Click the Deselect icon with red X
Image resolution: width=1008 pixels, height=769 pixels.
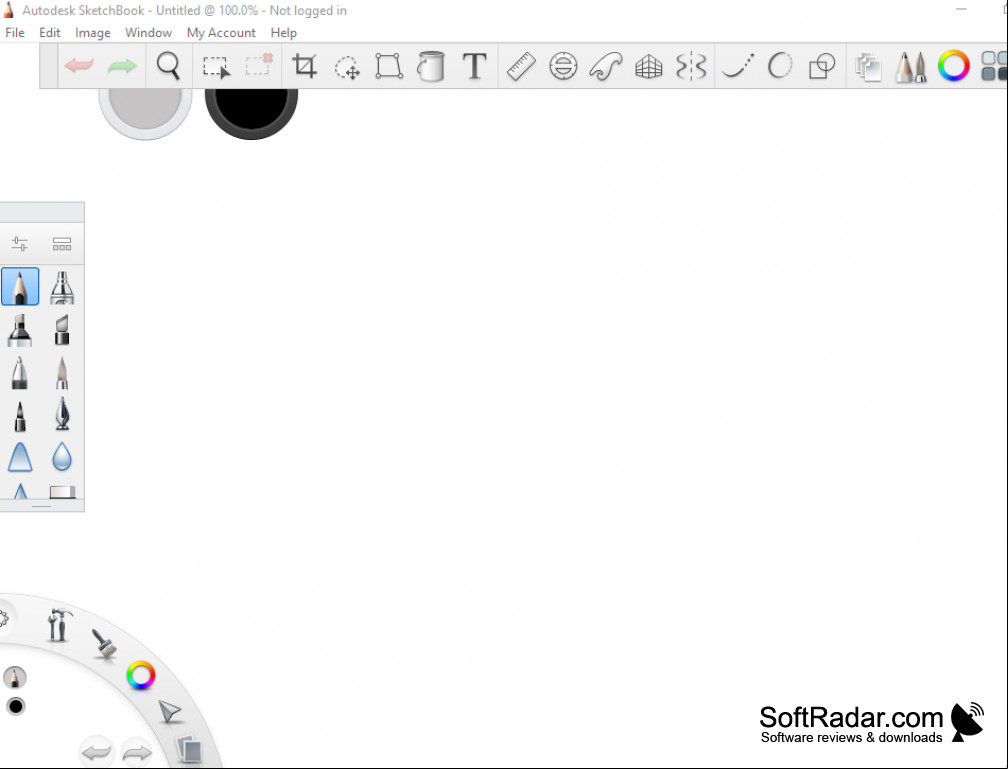point(259,65)
